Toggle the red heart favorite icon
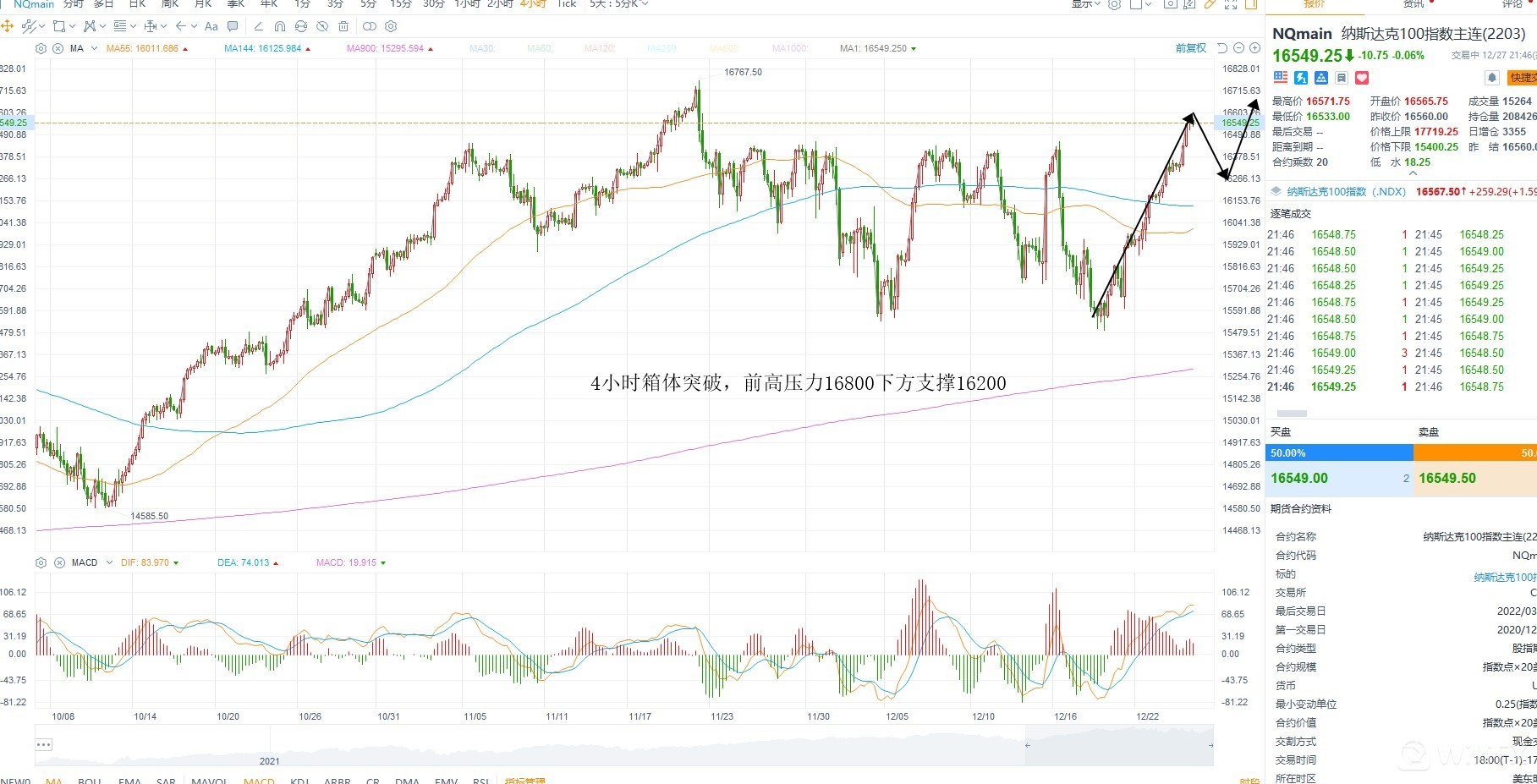1537x784 pixels. pyautogui.click(x=1362, y=78)
